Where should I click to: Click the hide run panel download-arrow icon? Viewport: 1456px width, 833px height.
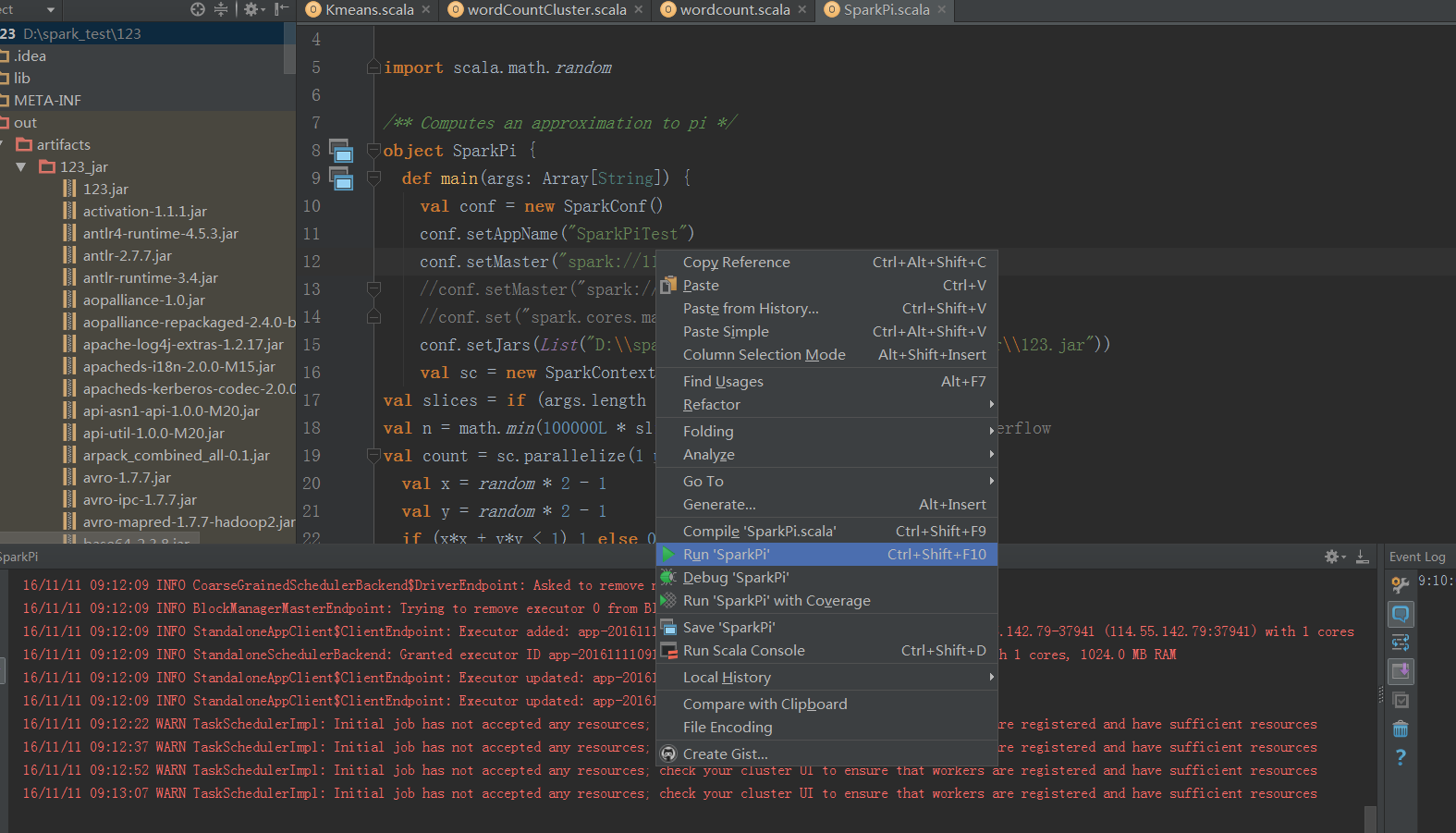(x=1362, y=557)
